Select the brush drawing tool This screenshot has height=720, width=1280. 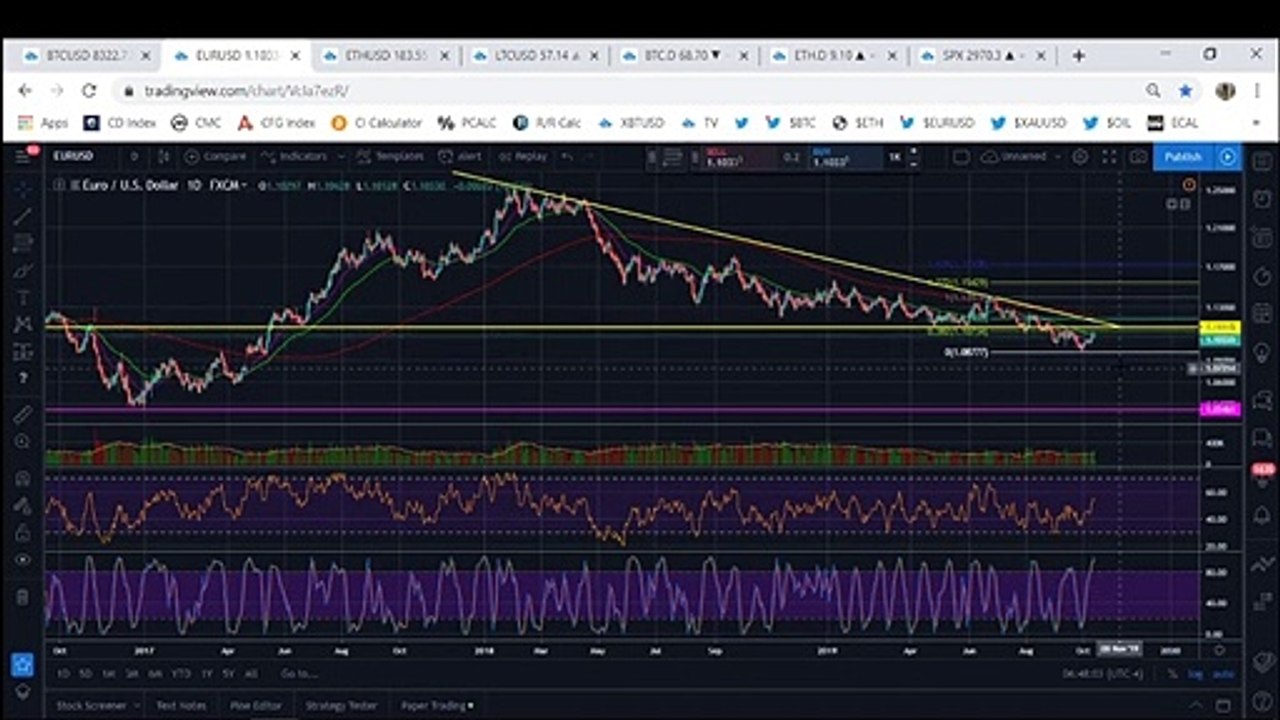pos(23,270)
